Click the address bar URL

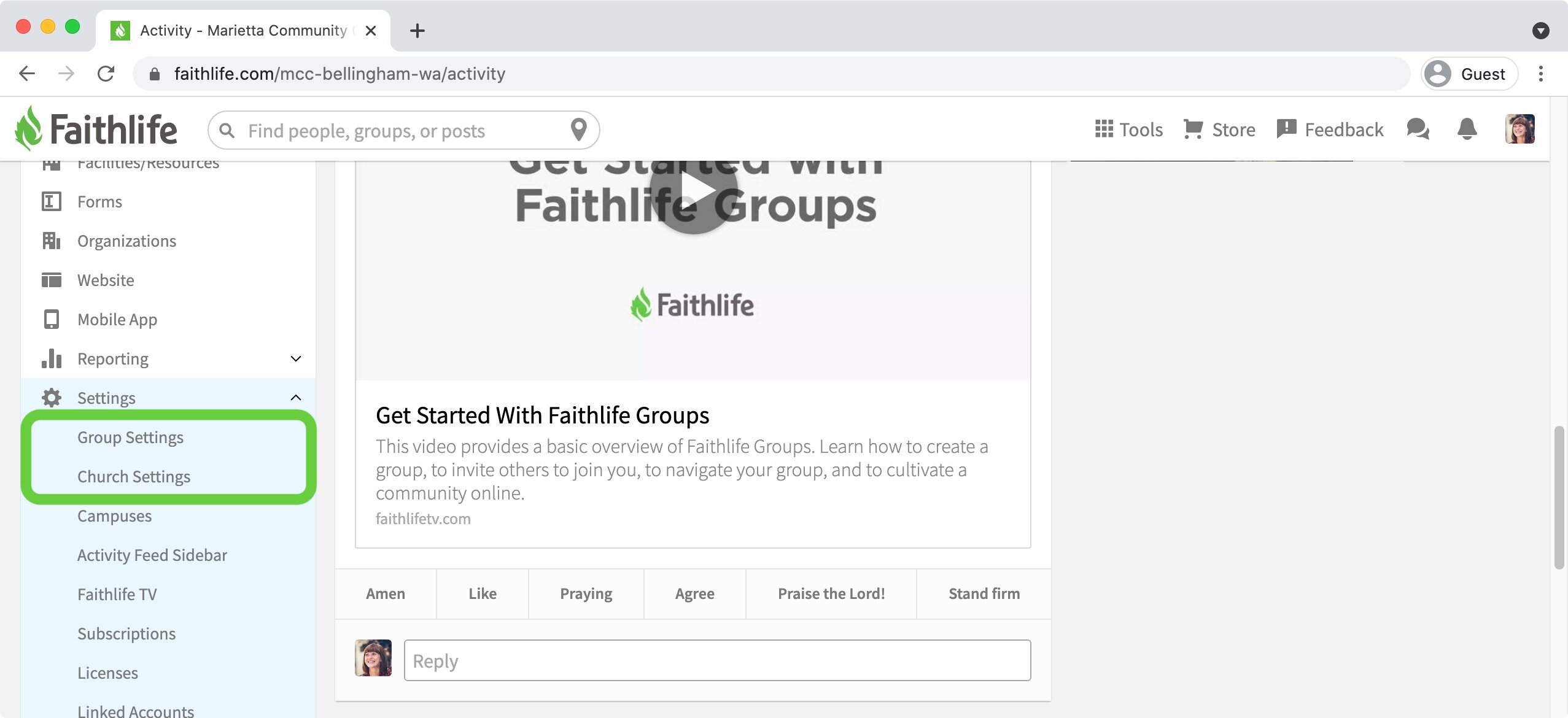(x=340, y=74)
